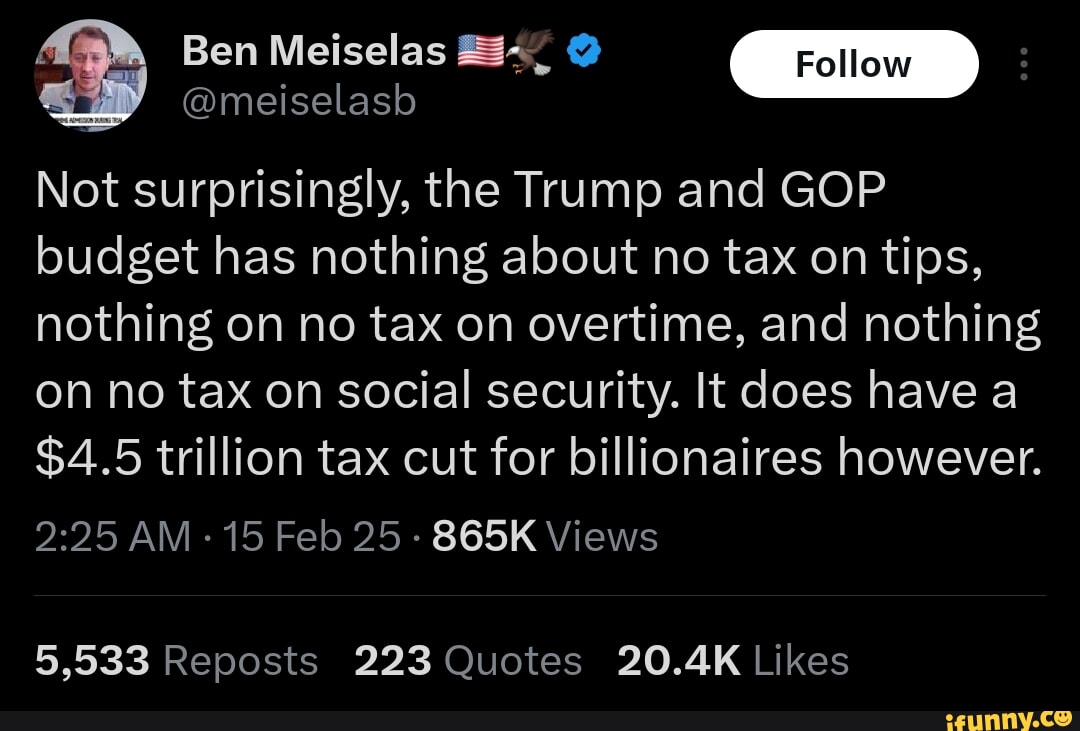View the 223 Quotes list

(x=468, y=660)
